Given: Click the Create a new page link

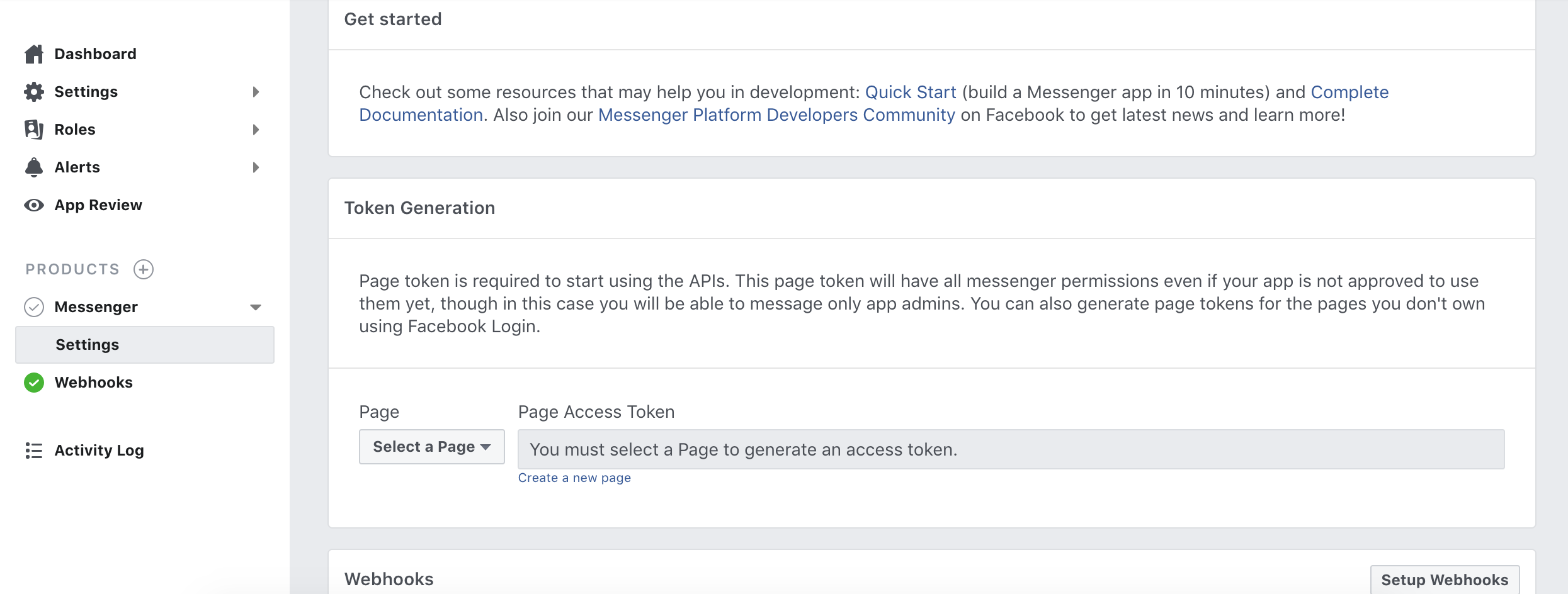Looking at the screenshot, I should click(574, 478).
